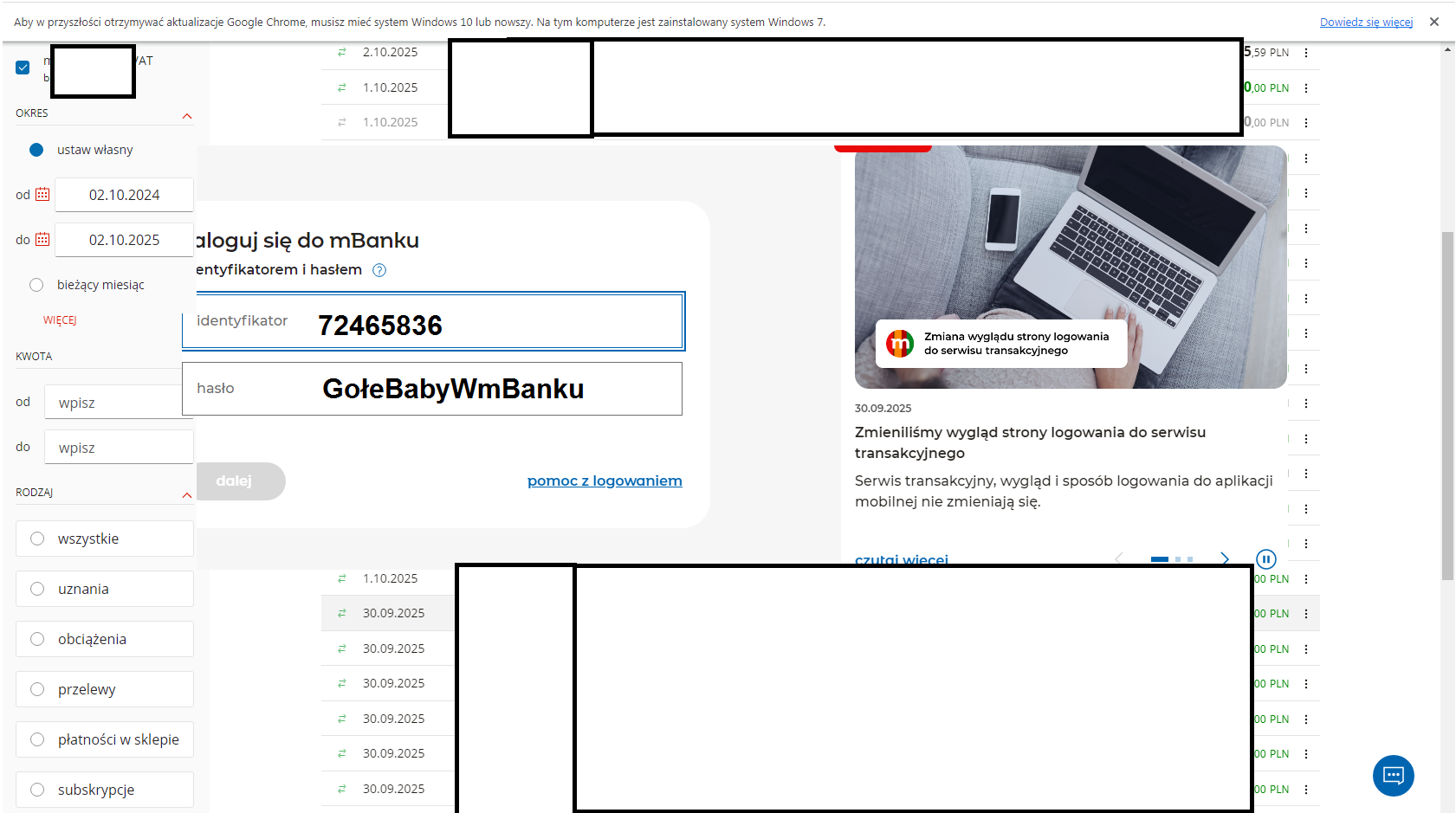Follow the 'czytaj więcej' news link
The width and height of the screenshot is (1456, 813).
point(902,559)
